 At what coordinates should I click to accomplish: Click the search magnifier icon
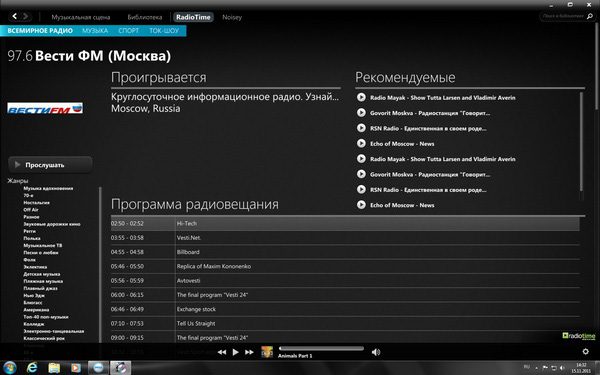point(590,16)
